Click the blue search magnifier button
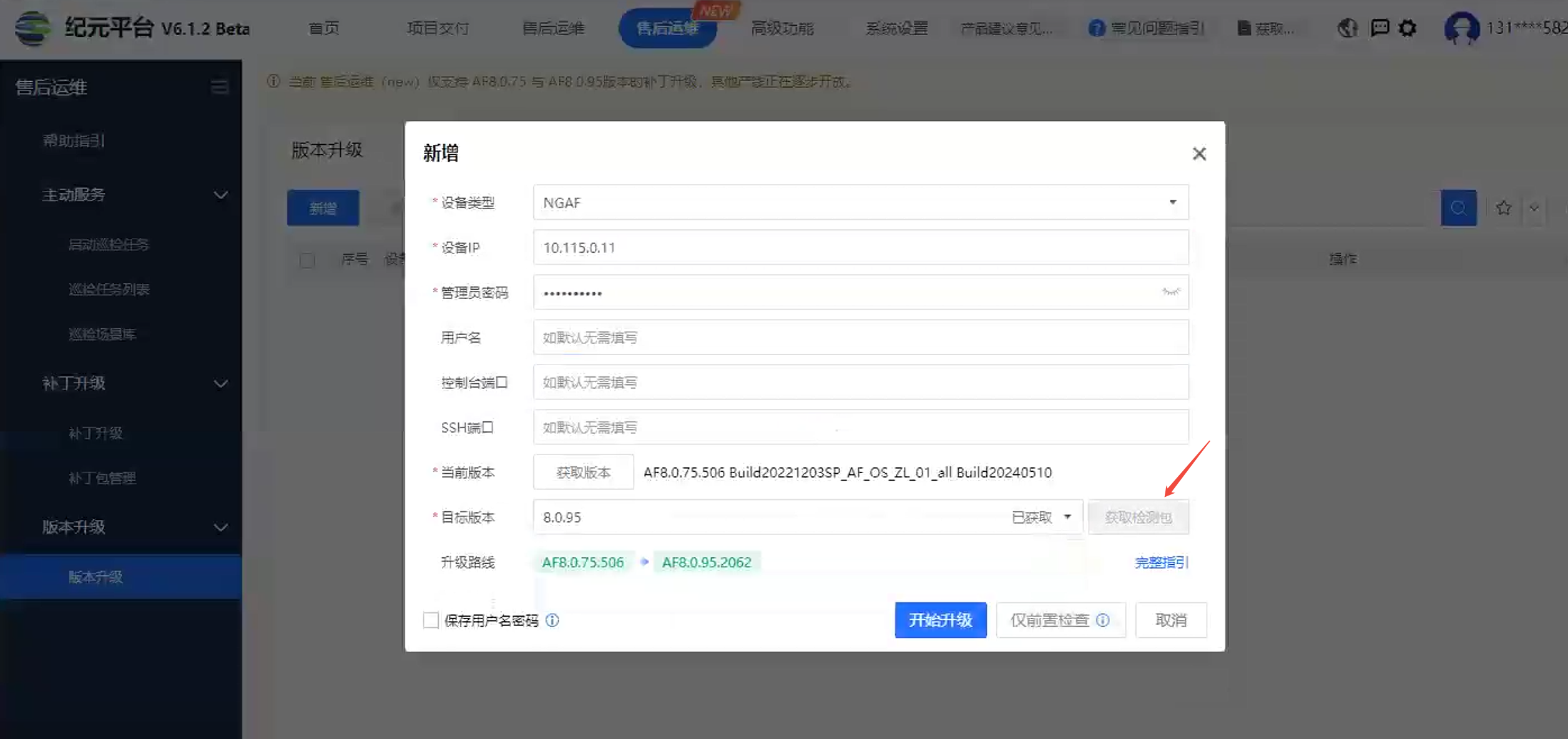The width and height of the screenshot is (1568, 739). (x=1458, y=208)
